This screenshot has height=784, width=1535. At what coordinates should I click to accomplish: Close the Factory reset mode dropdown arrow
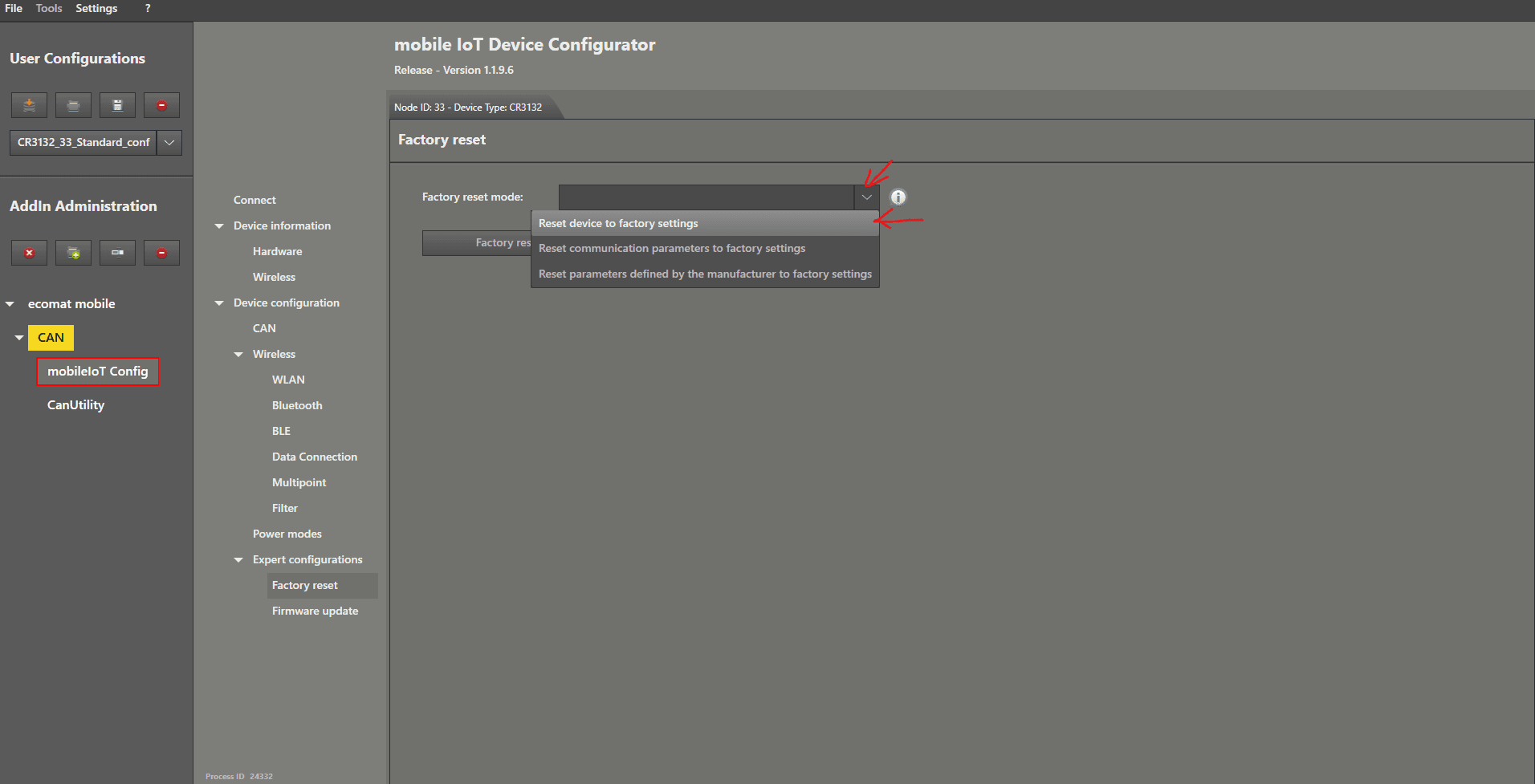click(866, 197)
